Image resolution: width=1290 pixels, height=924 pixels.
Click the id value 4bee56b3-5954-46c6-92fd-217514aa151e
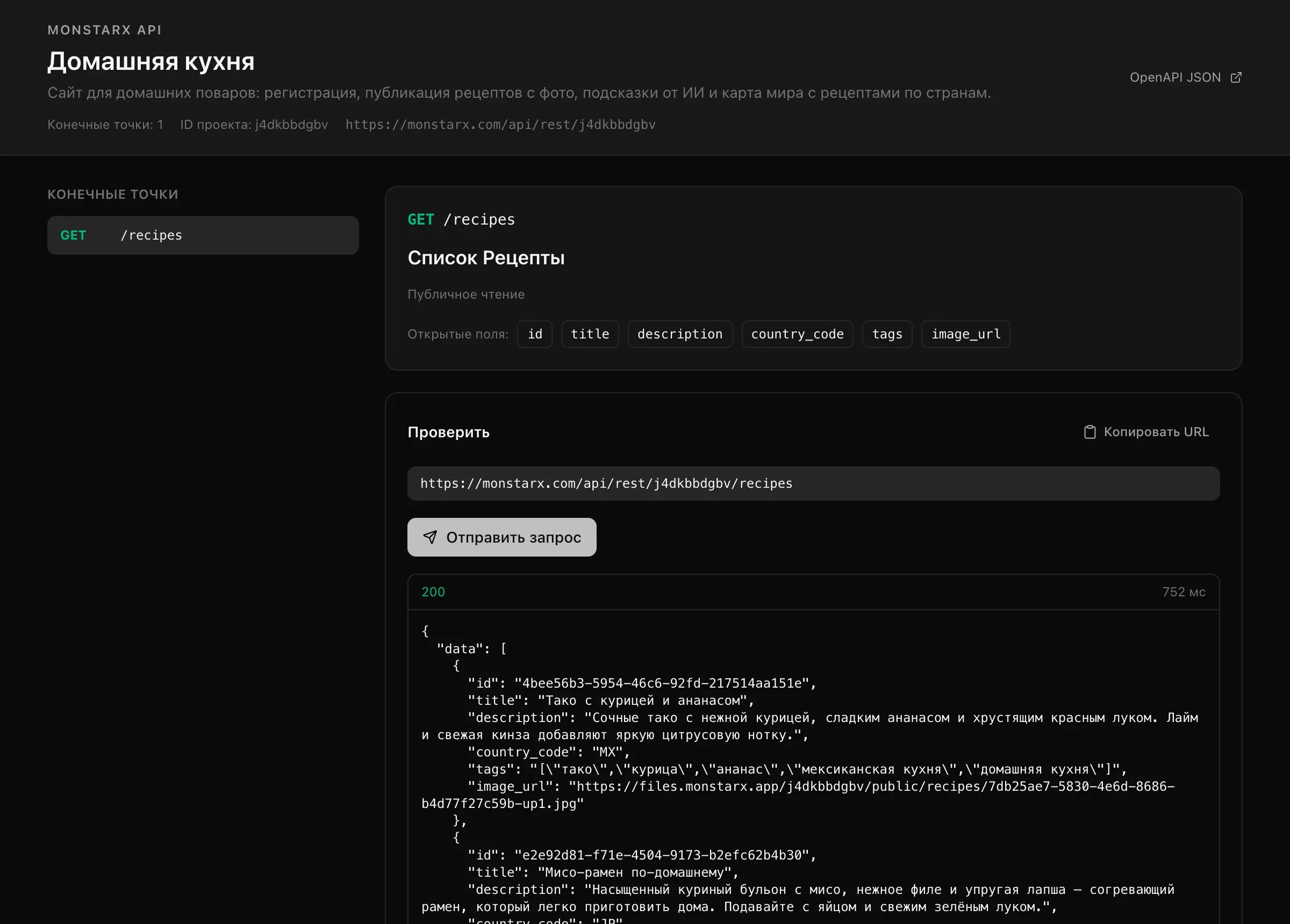click(x=662, y=683)
